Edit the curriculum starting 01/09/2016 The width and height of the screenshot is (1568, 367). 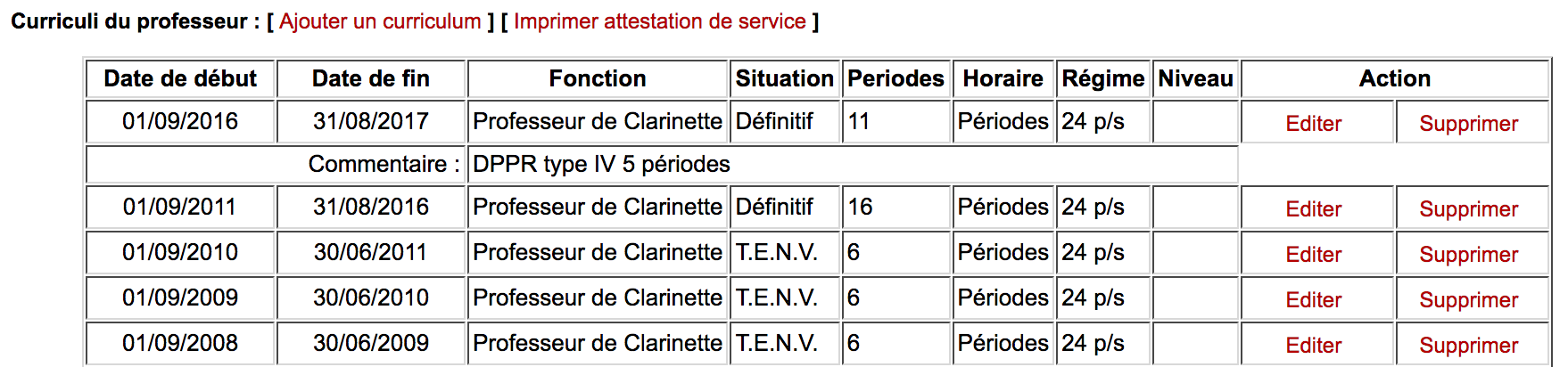(x=1313, y=124)
